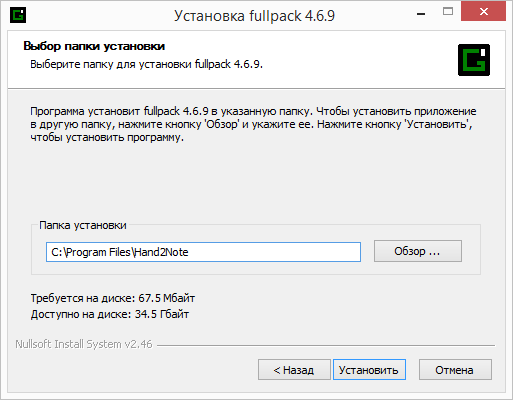Image resolution: width=513 pixels, height=400 pixels.
Task: Cancel setup with the 'Отмена' button
Action: tap(455, 370)
